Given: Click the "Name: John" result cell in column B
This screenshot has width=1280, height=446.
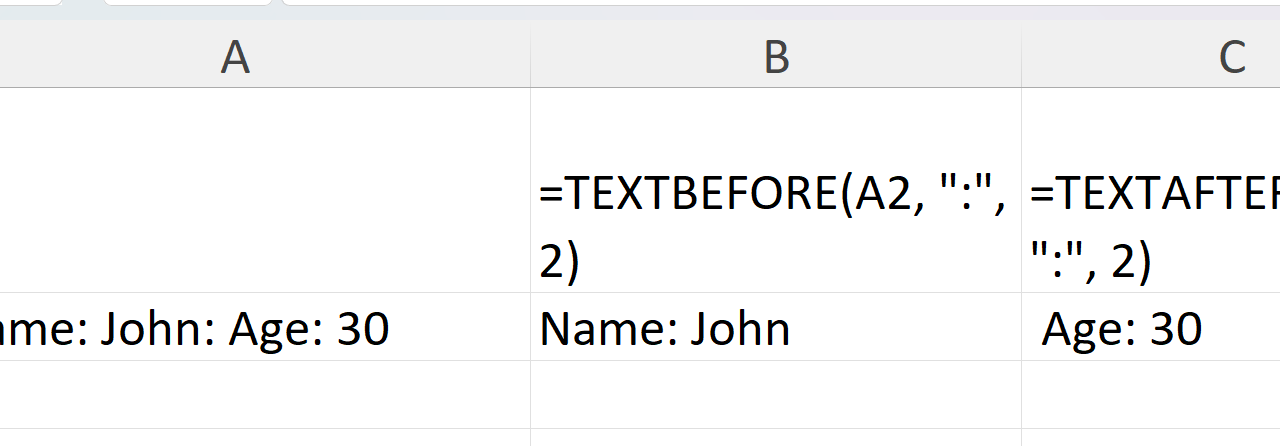Looking at the screenshot, I should pyautogui.click(x=776, y=328).
